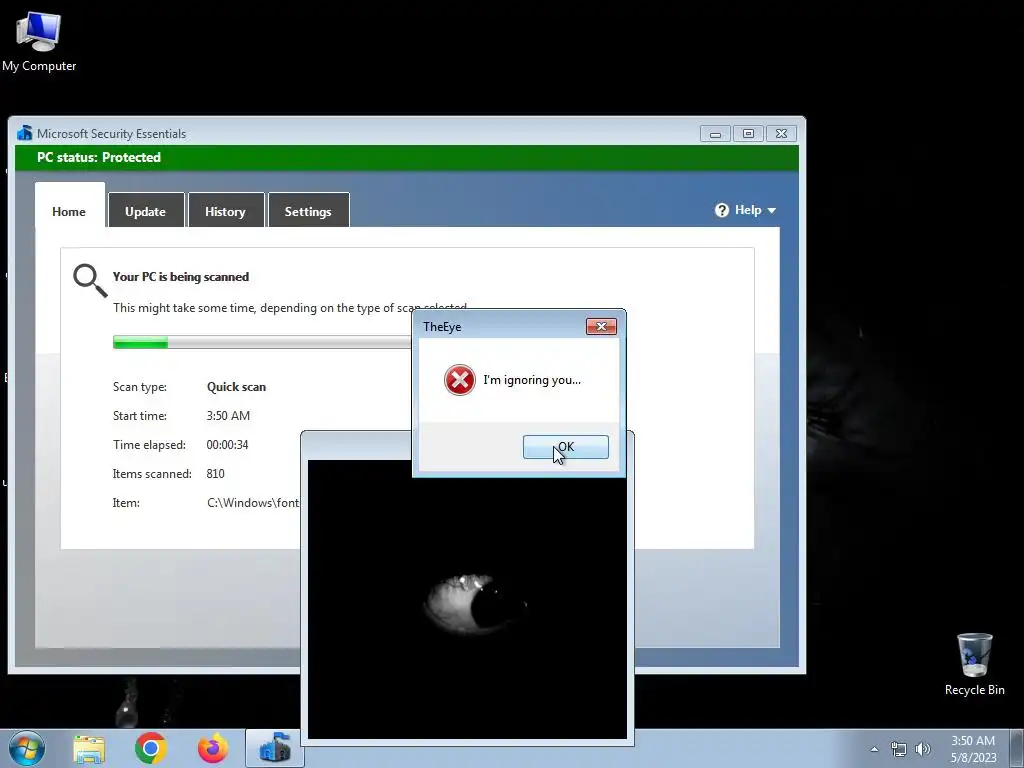The height and width of the screenshot is (768, 1024).
Task: Show hidden system tray icons
Action: click(874, 749)
